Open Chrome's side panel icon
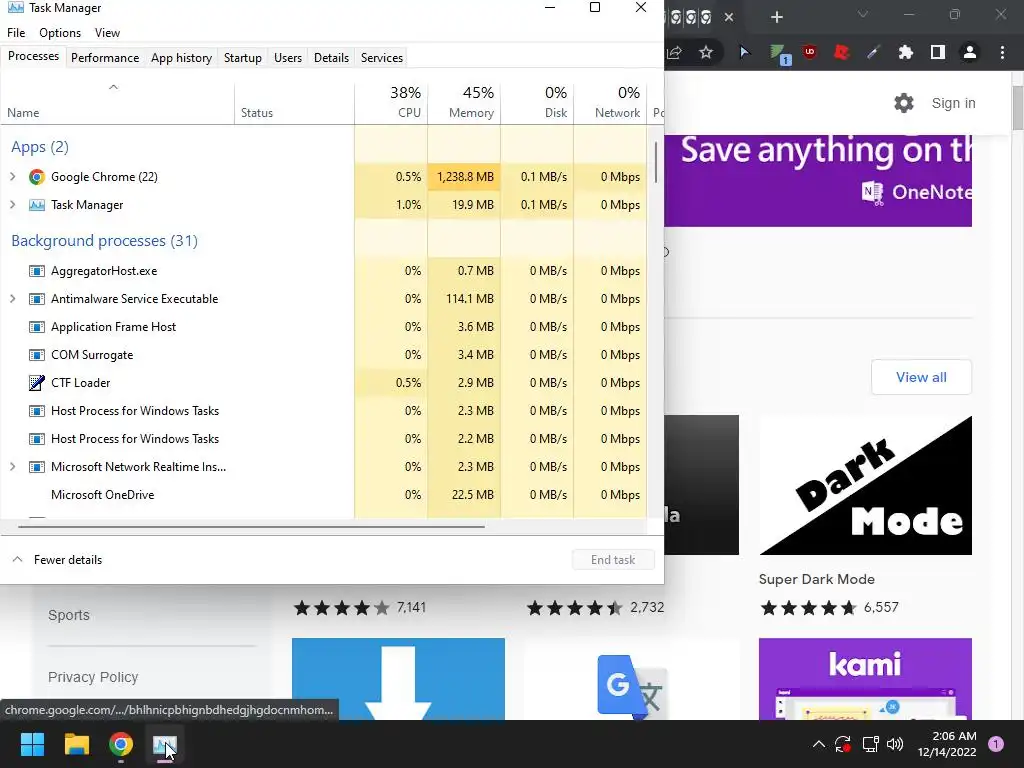The image size is (1024, 768). (x=938, y=52)
